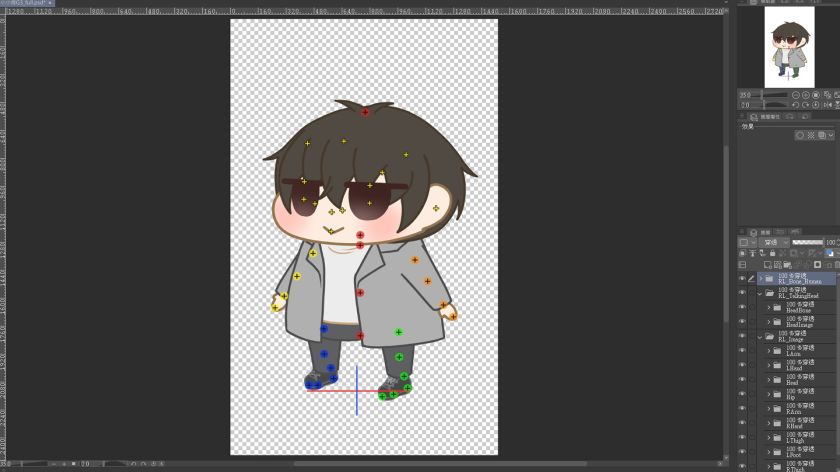Create a layer mask icon
The height and width of the screenshot is (472, 840).
(x=818, y=265)
